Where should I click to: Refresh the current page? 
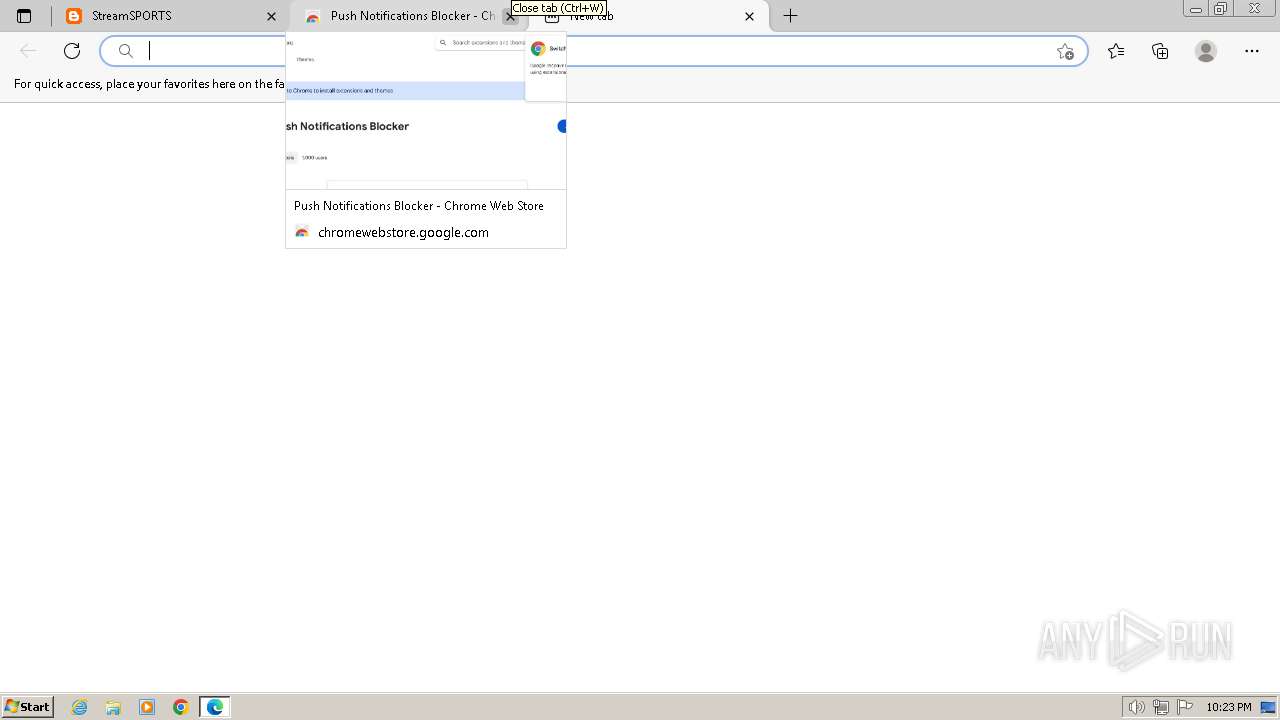72,51
